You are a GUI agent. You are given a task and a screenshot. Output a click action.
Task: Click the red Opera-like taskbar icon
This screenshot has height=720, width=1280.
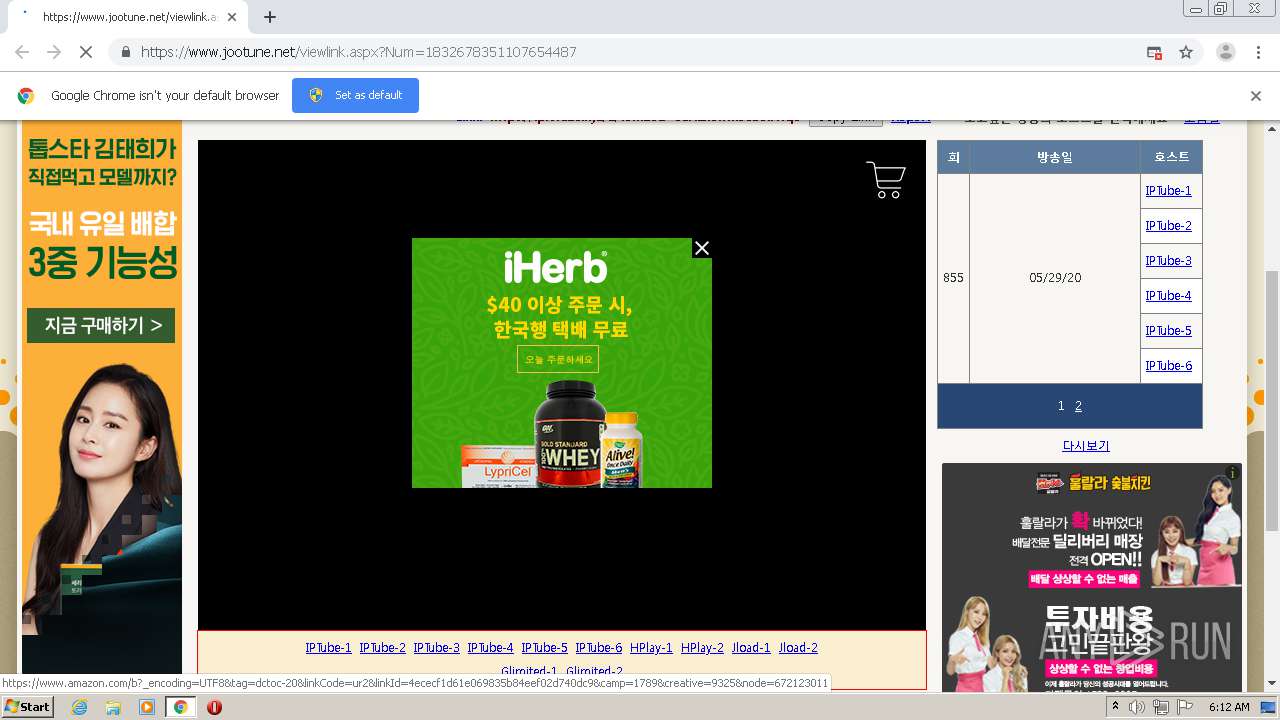[x=214, y=707]
